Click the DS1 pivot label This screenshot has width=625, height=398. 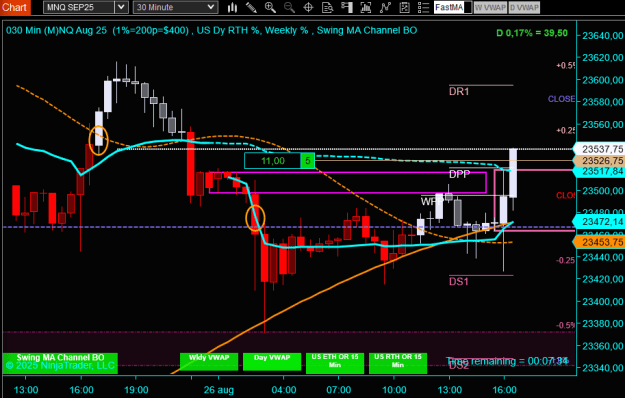(x=459, y=282)
